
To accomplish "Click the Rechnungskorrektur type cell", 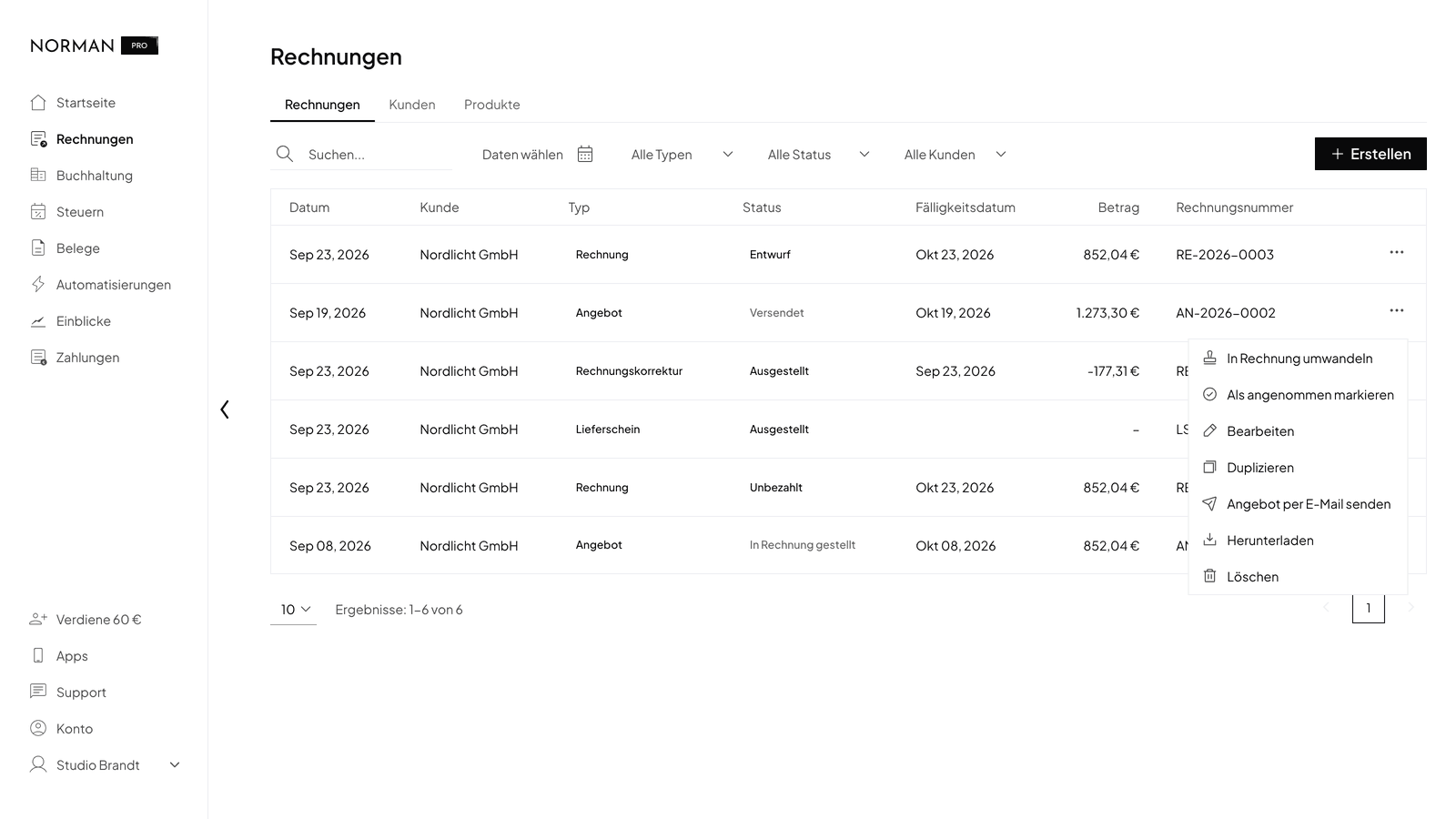I will coord(629,371).
